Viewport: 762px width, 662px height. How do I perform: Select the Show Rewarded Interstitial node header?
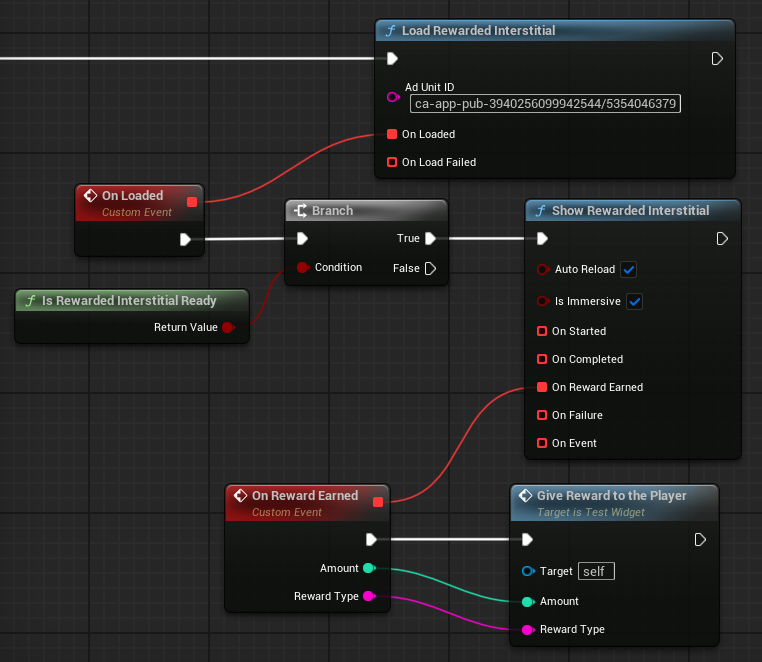click(631, 211)
